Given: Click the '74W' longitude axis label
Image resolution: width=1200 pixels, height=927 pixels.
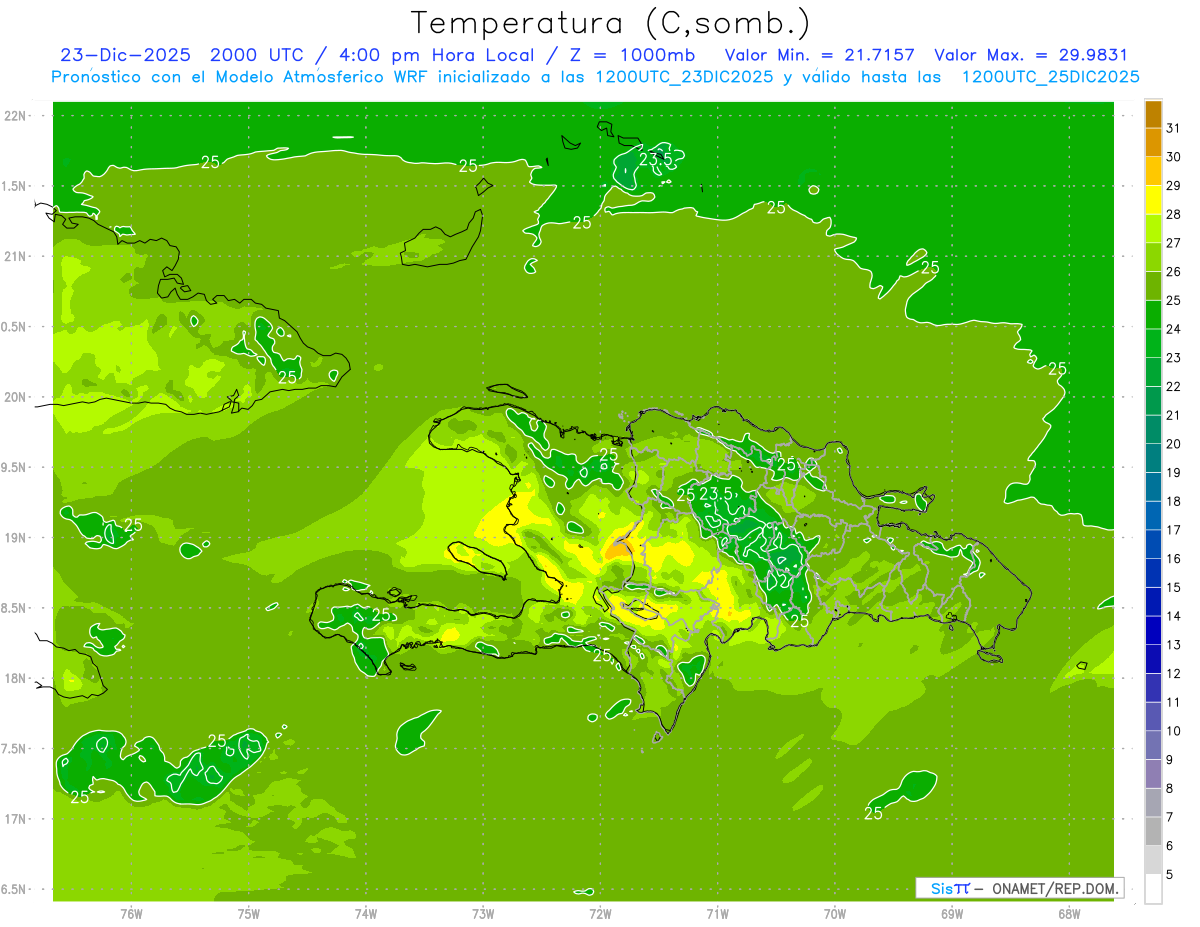Looking at the screenshot, I should [x=366, y=913].
